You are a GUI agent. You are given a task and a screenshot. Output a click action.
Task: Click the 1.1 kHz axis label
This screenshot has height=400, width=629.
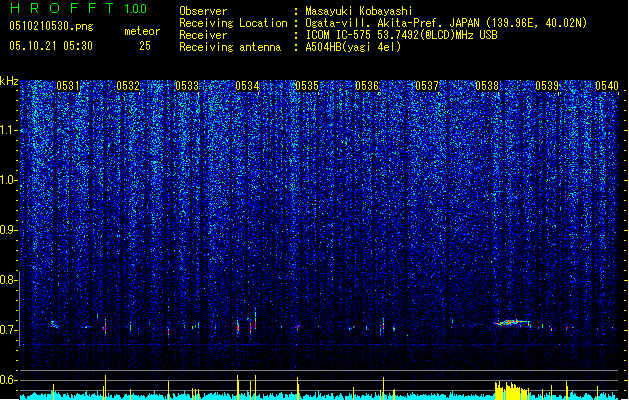8,130
